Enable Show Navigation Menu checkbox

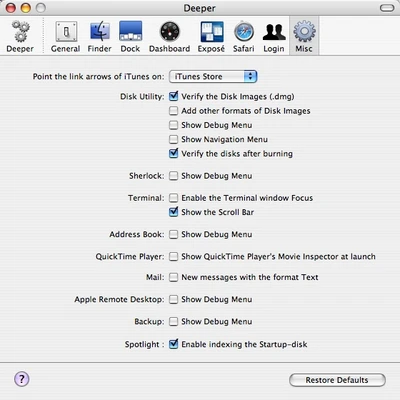tap(173, 139)
